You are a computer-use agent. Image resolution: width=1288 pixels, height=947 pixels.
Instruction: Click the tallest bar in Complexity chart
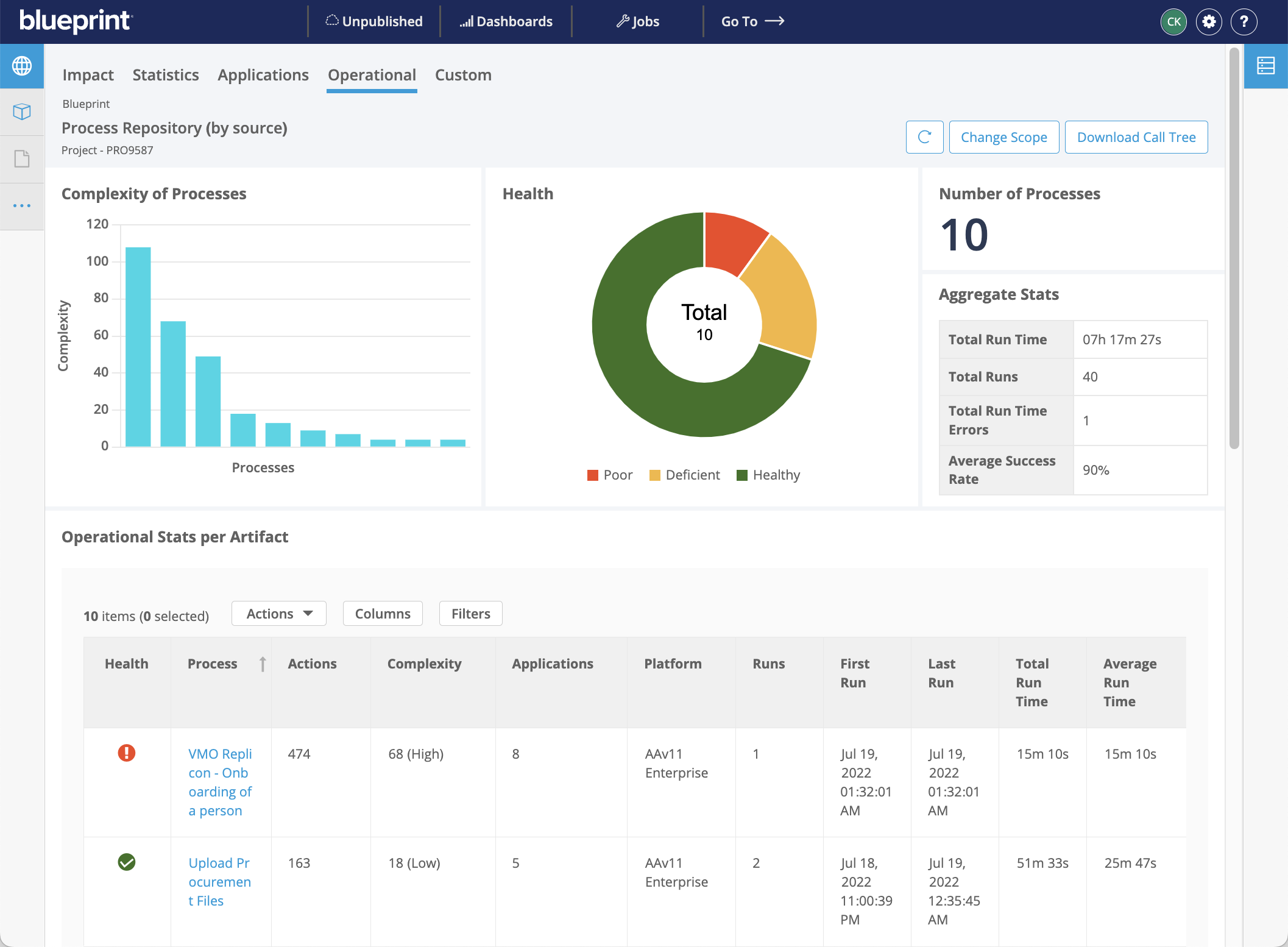(138, 346)
